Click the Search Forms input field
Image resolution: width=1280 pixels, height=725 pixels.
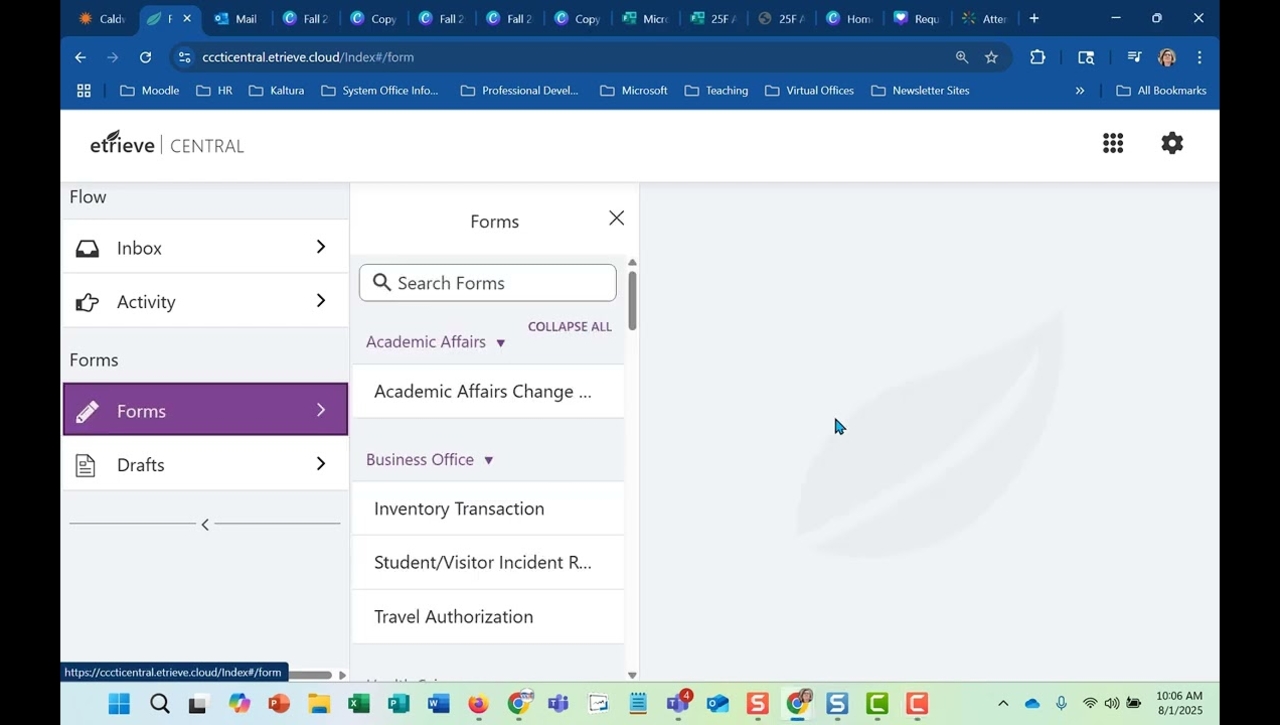488,283
